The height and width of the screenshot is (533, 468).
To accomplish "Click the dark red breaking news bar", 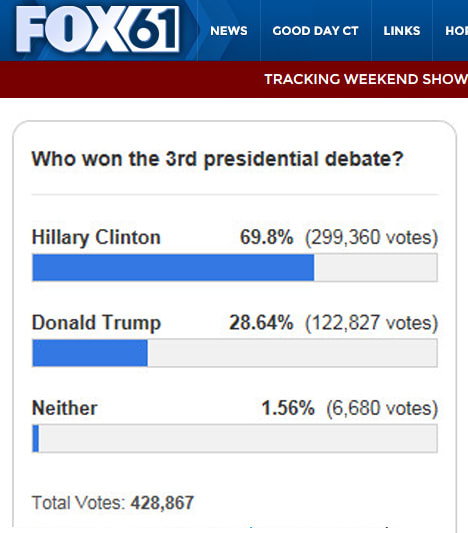I will pyautogui.click(x=234, y=80).
